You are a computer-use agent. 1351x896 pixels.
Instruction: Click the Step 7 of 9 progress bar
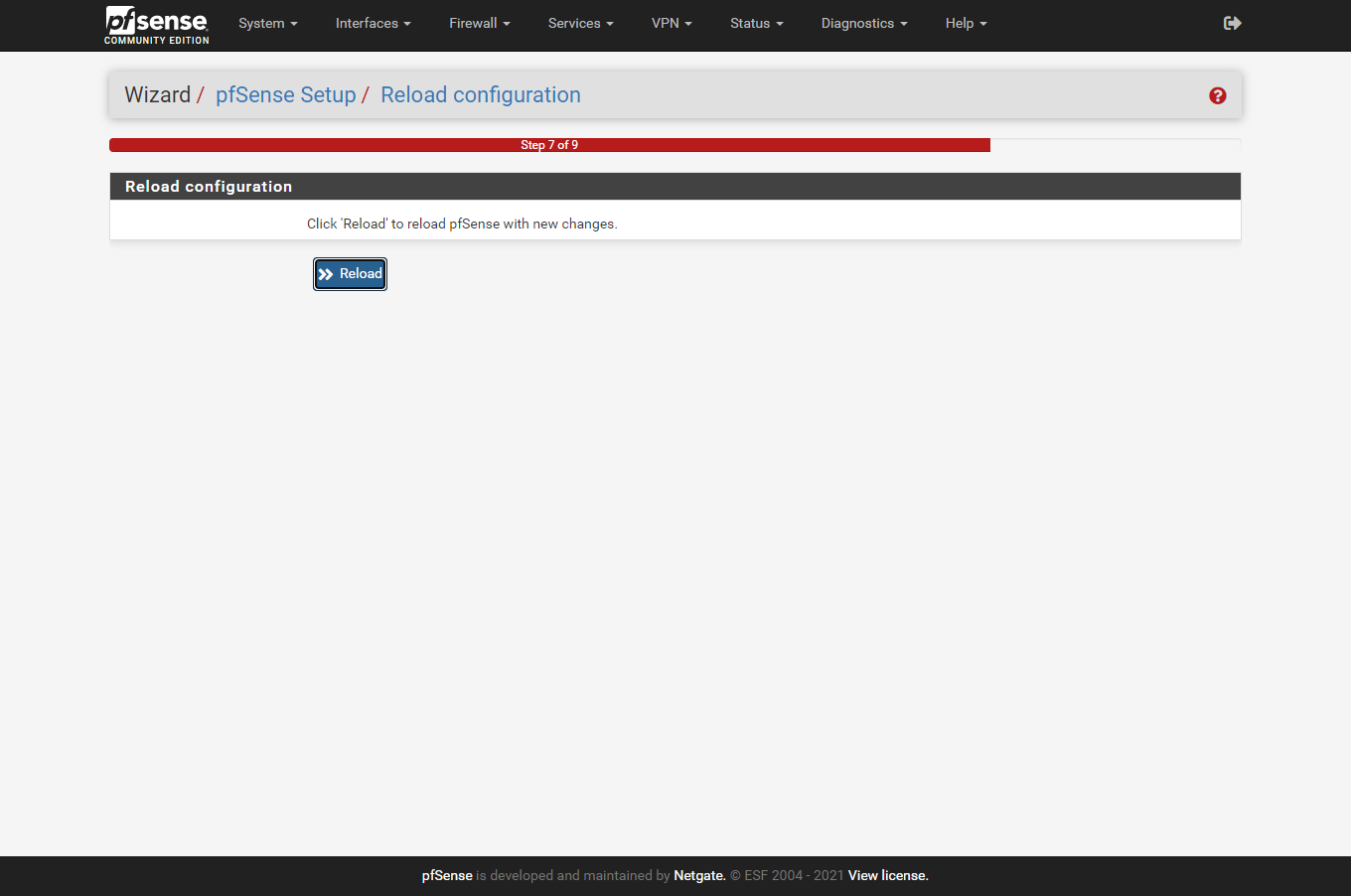click(x=549, y=145)
